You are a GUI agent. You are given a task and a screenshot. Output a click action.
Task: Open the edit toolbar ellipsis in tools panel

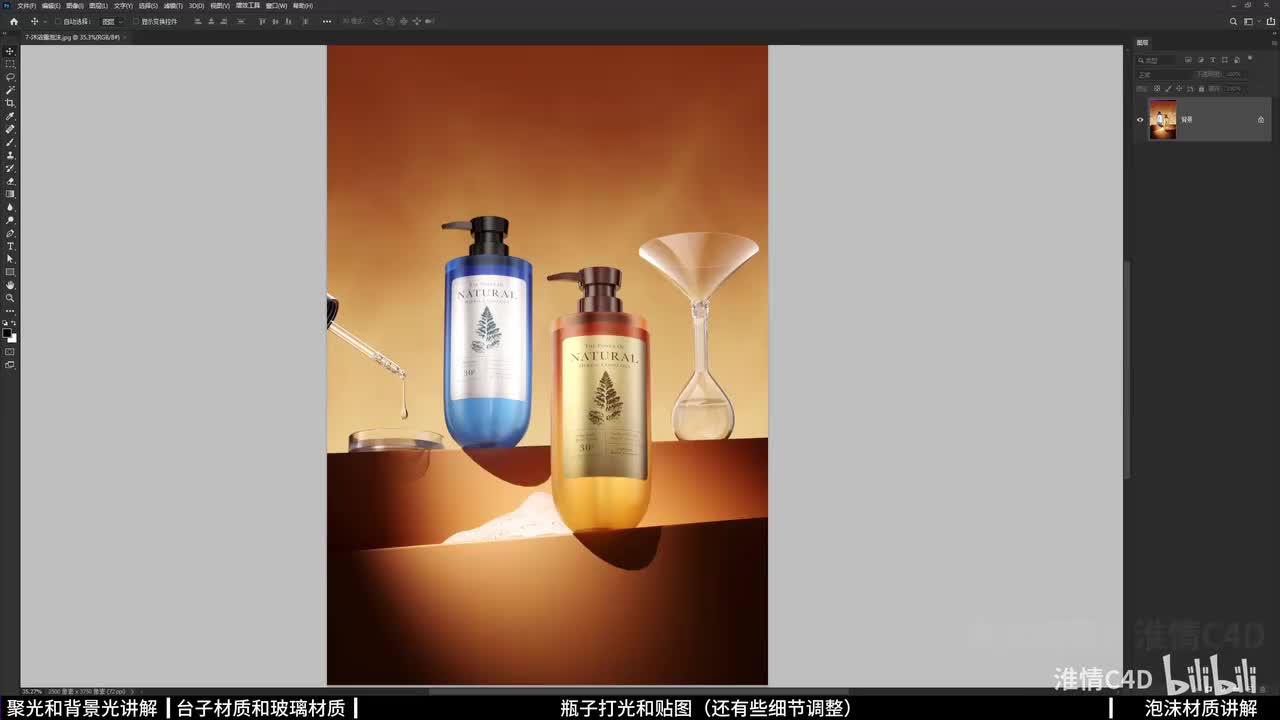click(x=10, y=311)
